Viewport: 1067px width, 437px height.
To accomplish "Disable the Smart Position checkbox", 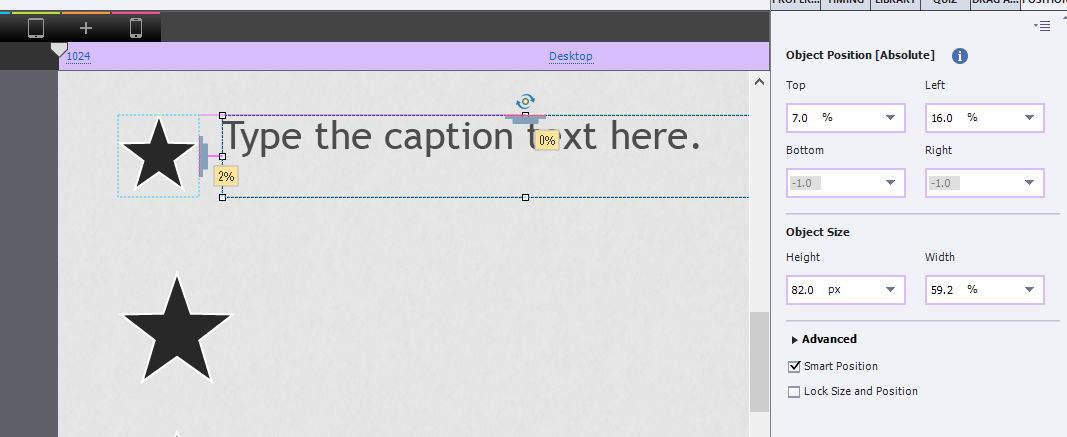I will coord(795,367).
